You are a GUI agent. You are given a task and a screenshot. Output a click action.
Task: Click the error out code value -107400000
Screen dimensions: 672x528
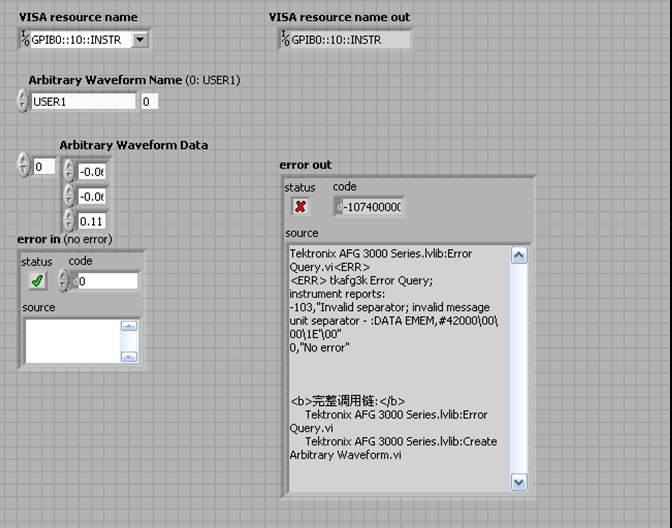371,207
